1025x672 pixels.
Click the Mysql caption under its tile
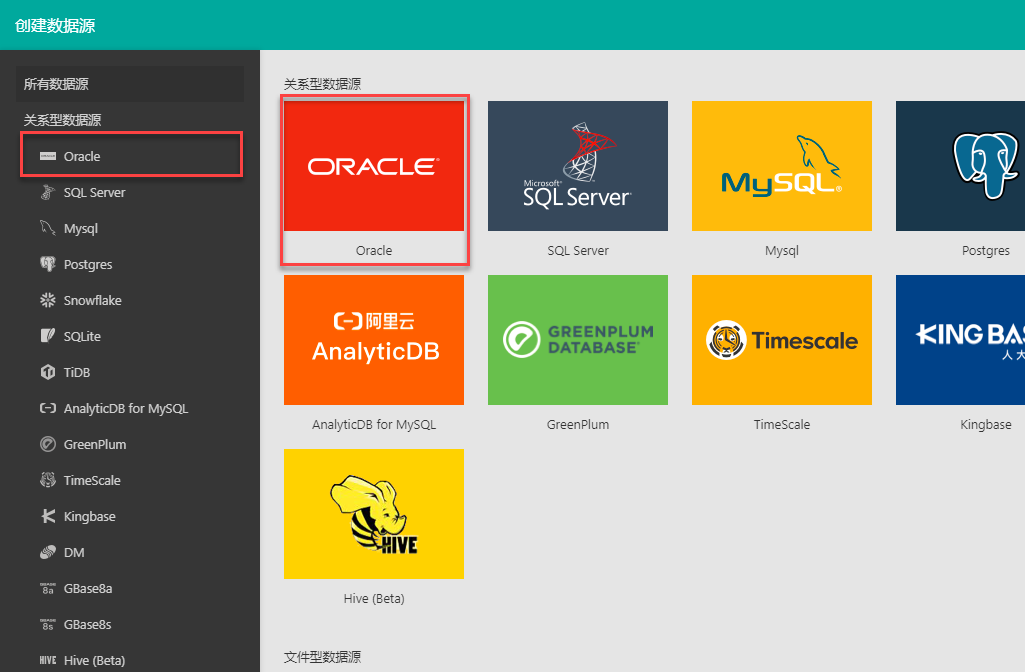[x=782, y=250]
